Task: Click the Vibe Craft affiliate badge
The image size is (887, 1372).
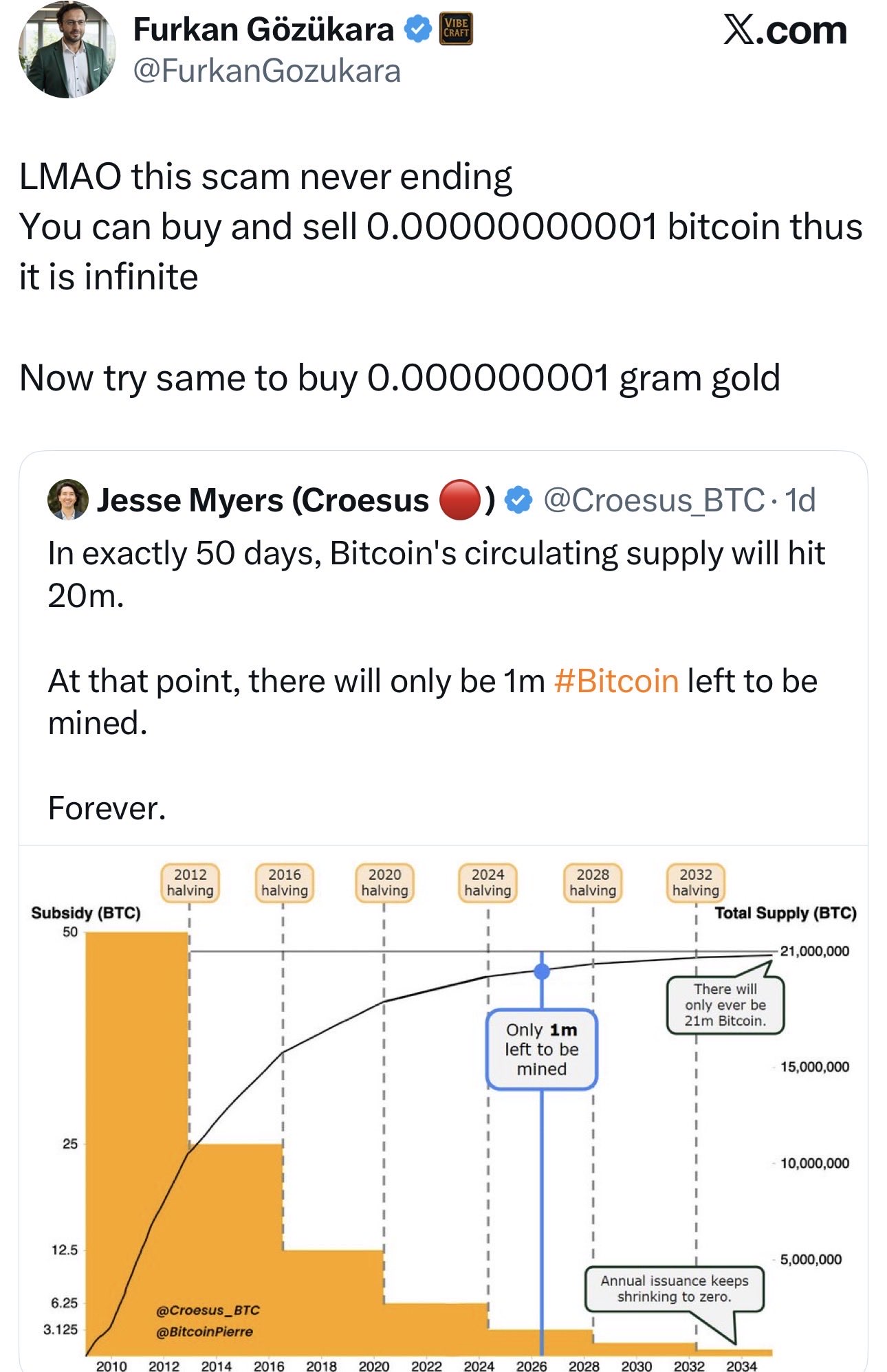Action: (456, 29)
